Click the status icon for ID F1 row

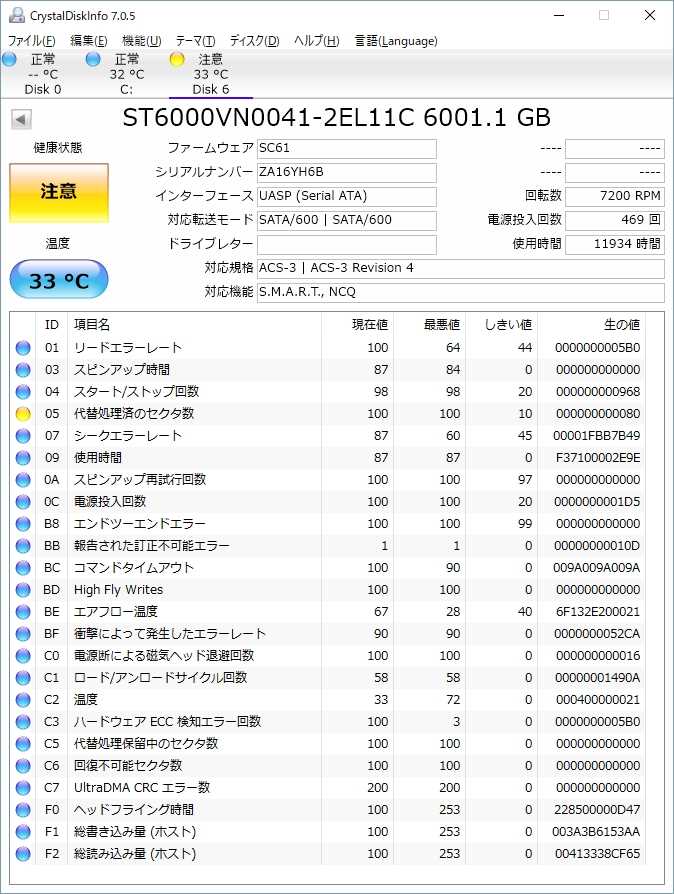click(x=23, y=832)
